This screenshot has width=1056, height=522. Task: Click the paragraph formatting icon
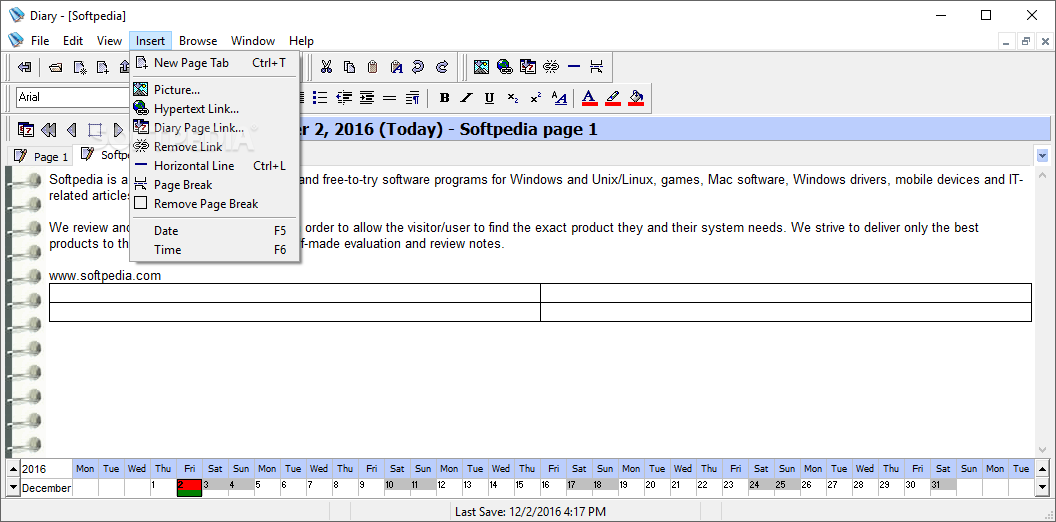tap(413, 98)
